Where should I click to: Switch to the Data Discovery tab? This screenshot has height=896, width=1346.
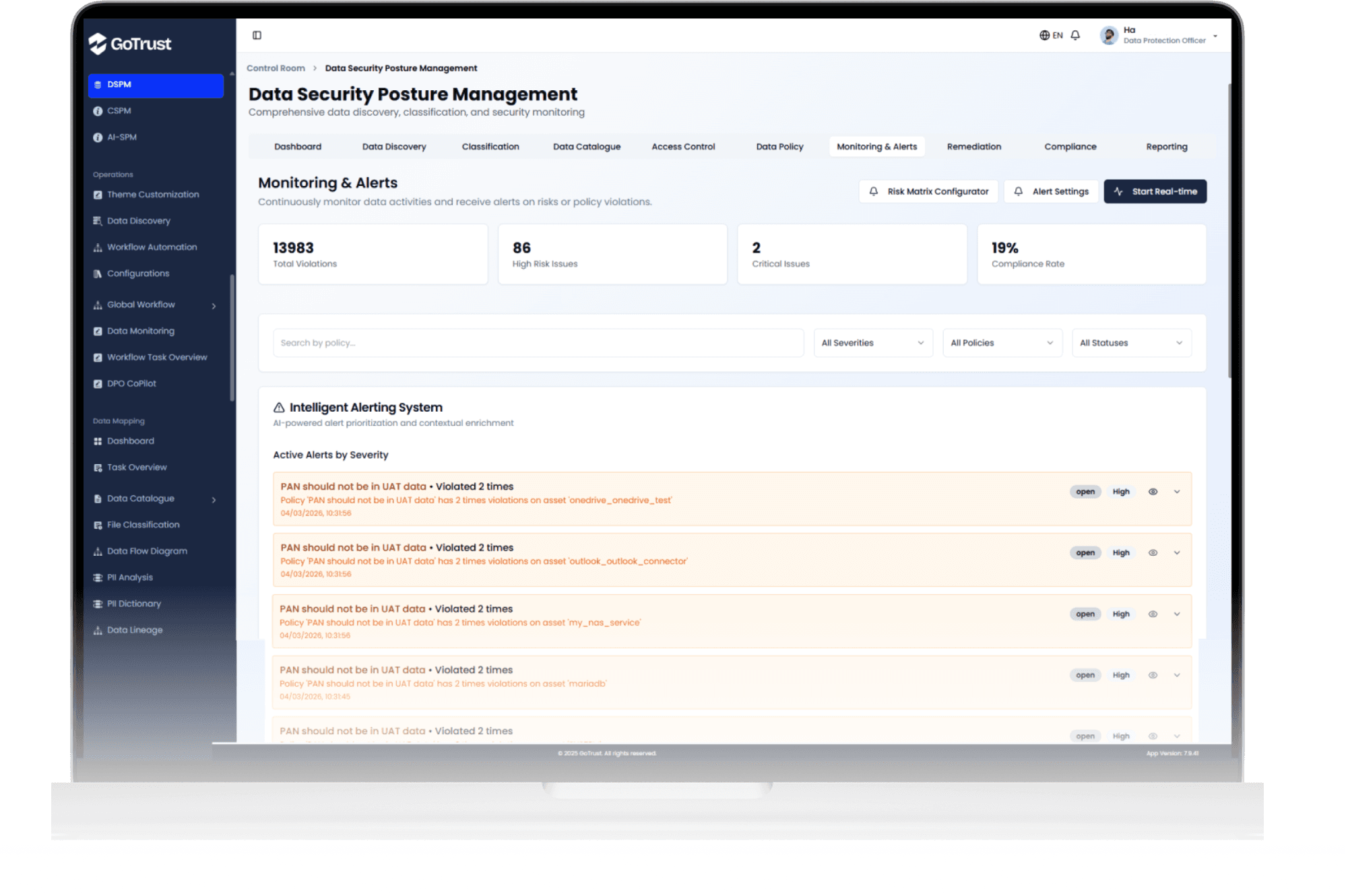[x=394, y=147]
